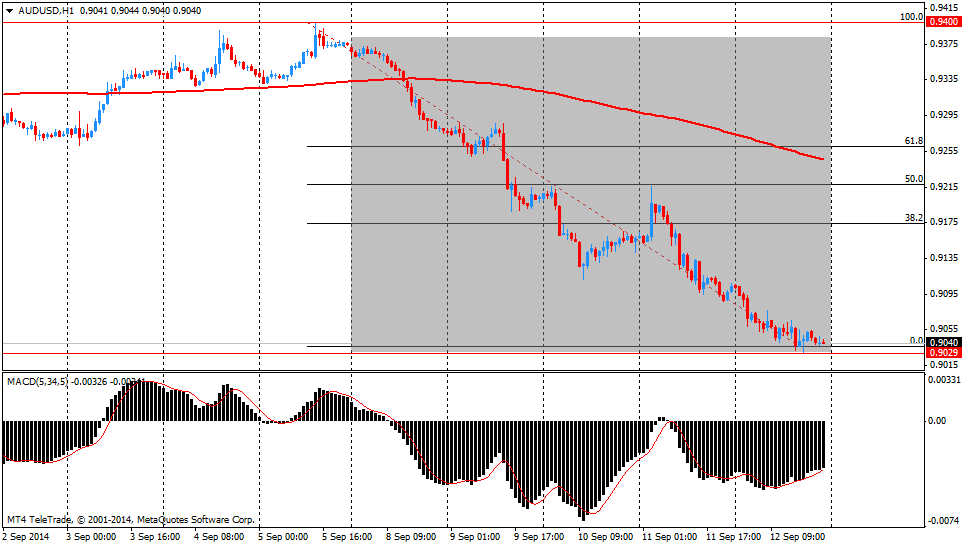Viewport: 964px width, 545px height.
Task: Click the Fibonacci 61.8 level label
Action: pos(913,141)
